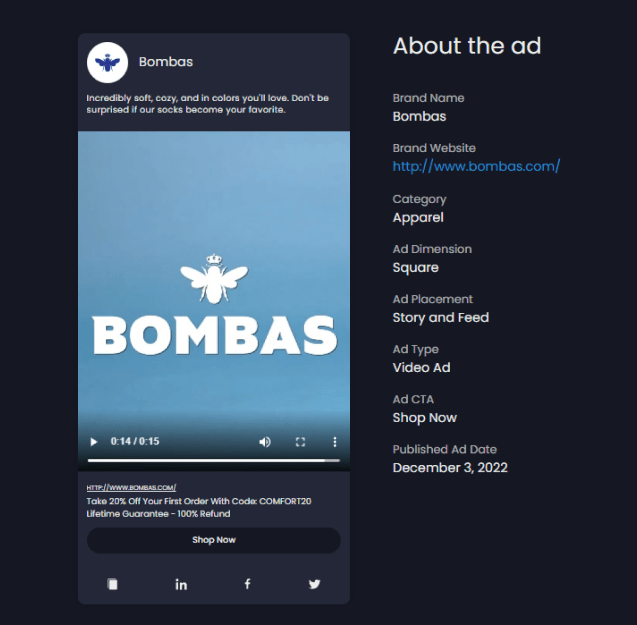637x625 pixels.
Task: Click the copy icon below the ad
Action: point(113,584)
